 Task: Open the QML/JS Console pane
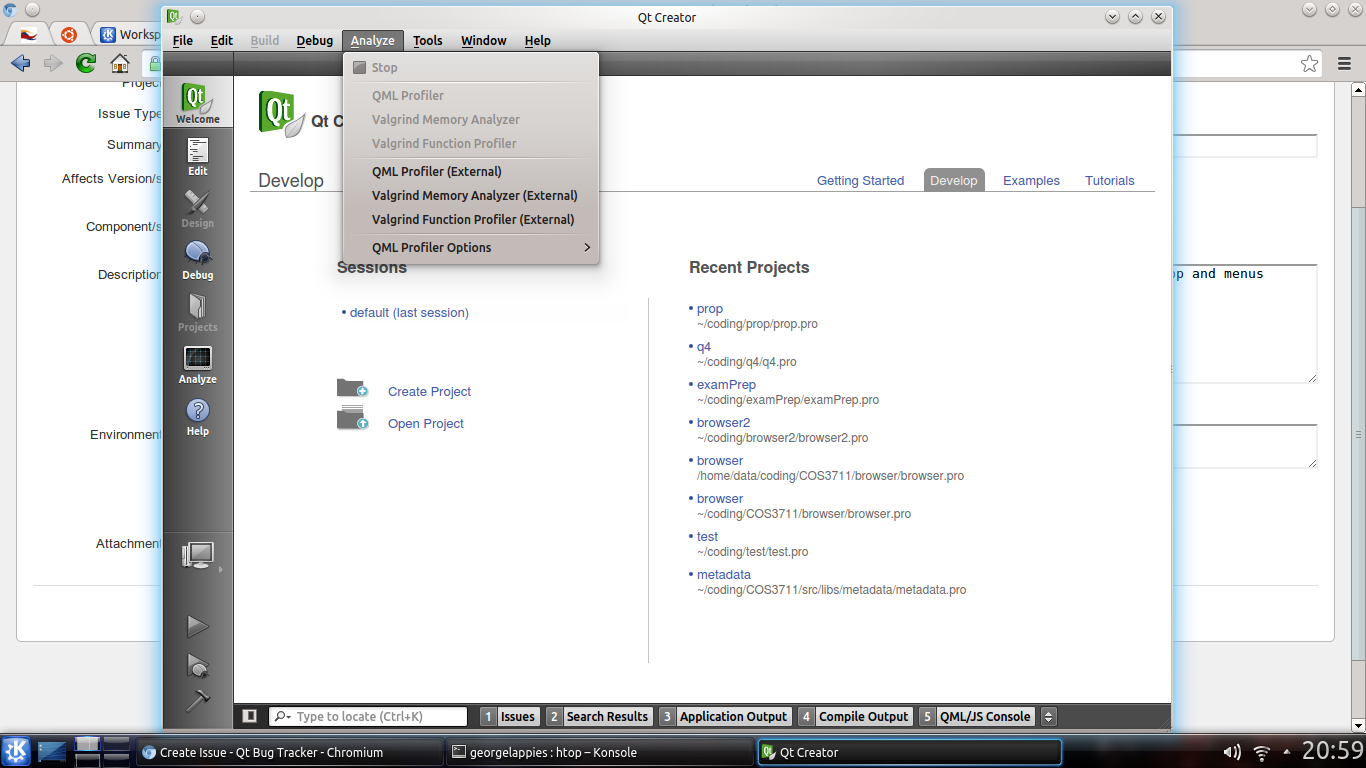tap(977, 716)
